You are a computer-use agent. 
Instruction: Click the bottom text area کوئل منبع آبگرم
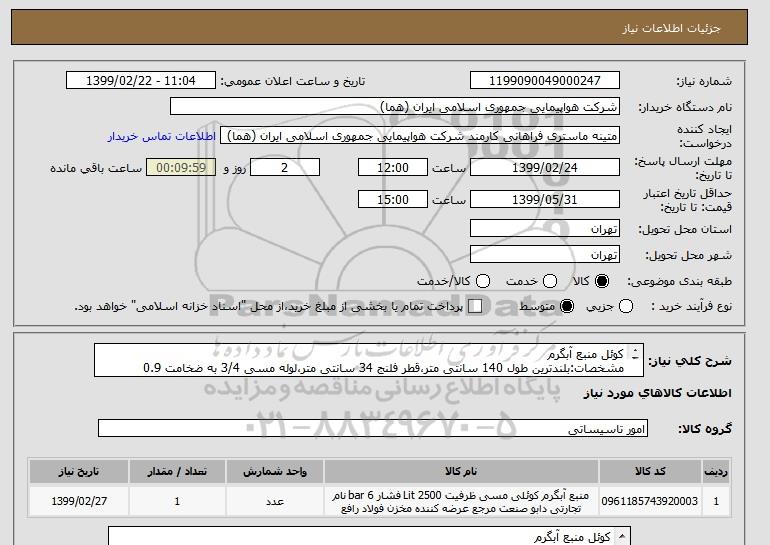(x=369, y=536)
